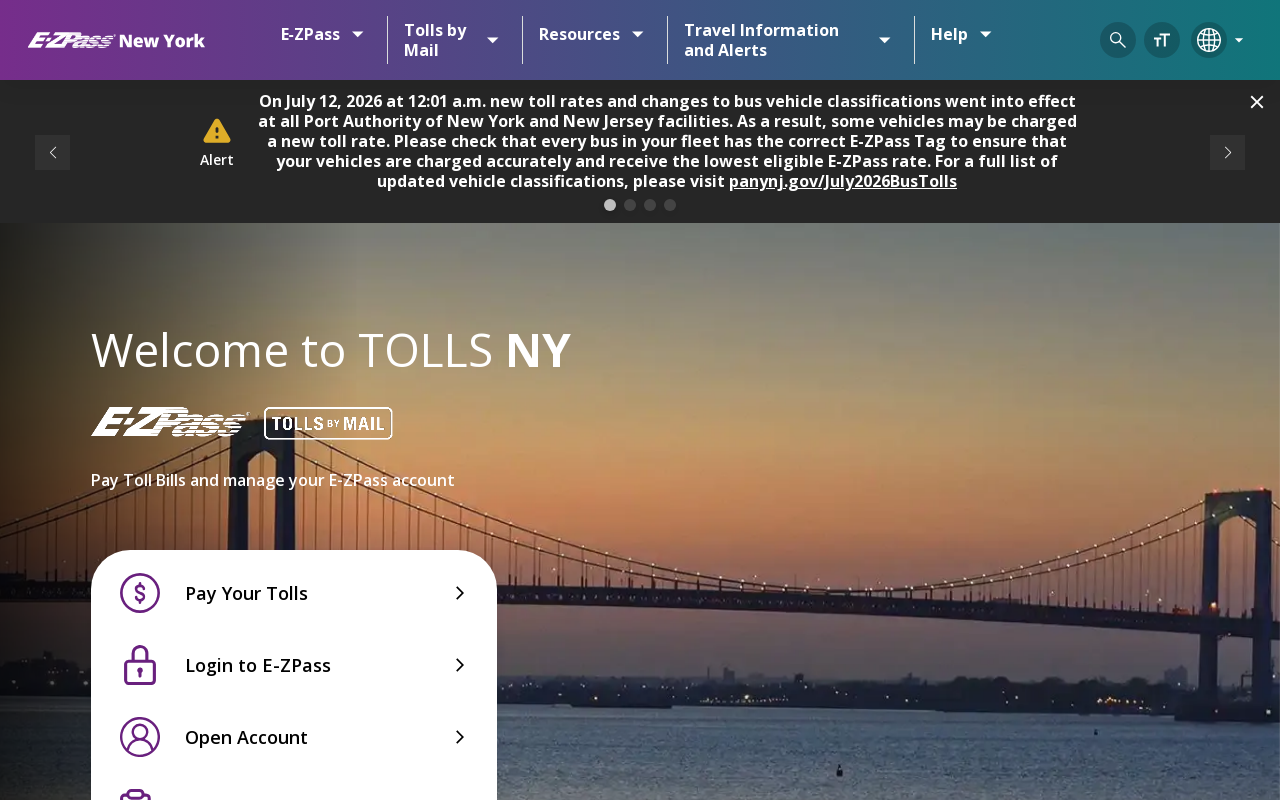The image size is (1280, 800).
Task: Select the fourth alert carousel dot
Action: pos(670,205)
